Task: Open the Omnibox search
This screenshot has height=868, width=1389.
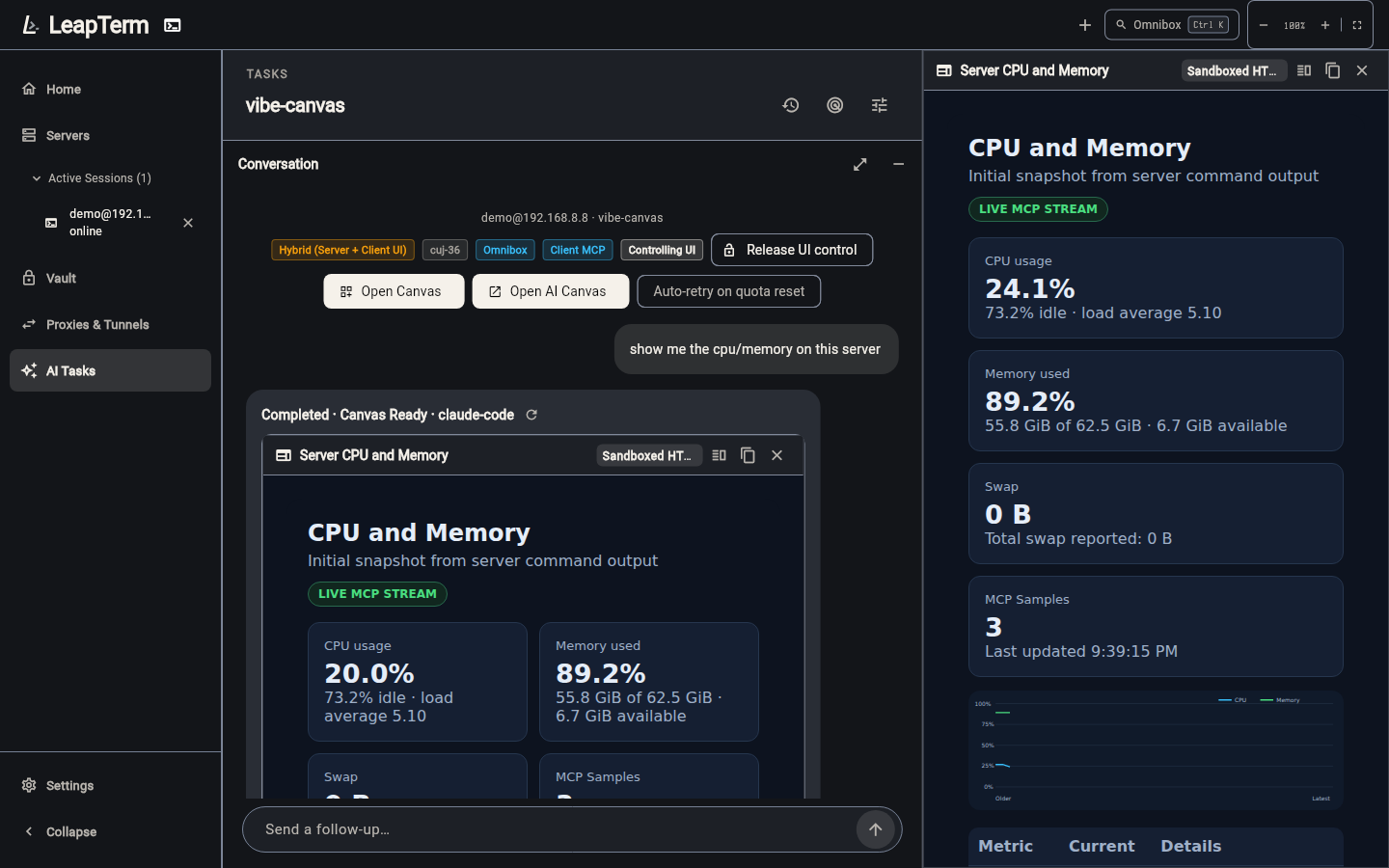Action: point(1171,25)
